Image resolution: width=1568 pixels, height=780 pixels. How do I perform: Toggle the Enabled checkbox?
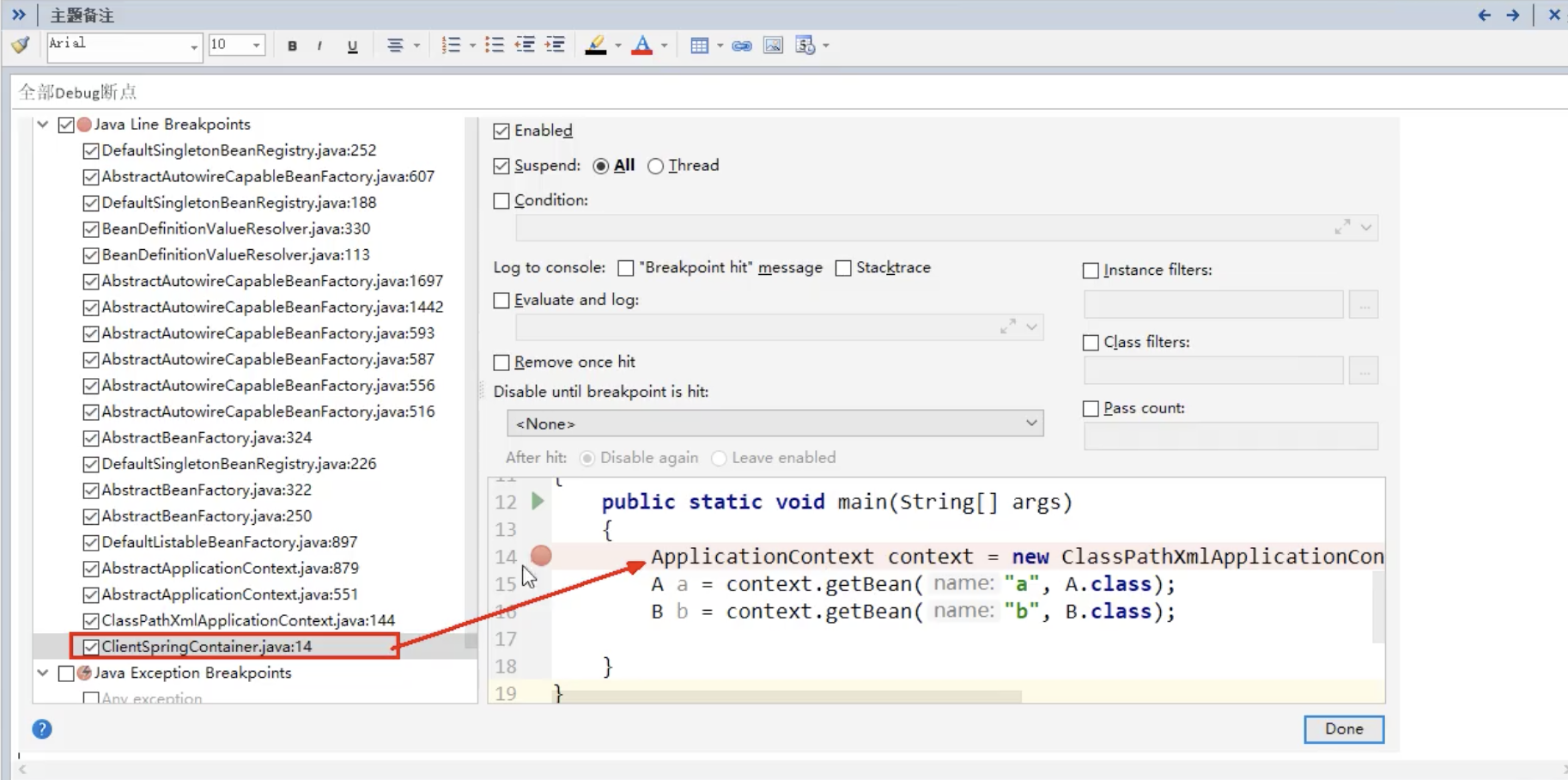pyautogui.click(x=501, y=131)
